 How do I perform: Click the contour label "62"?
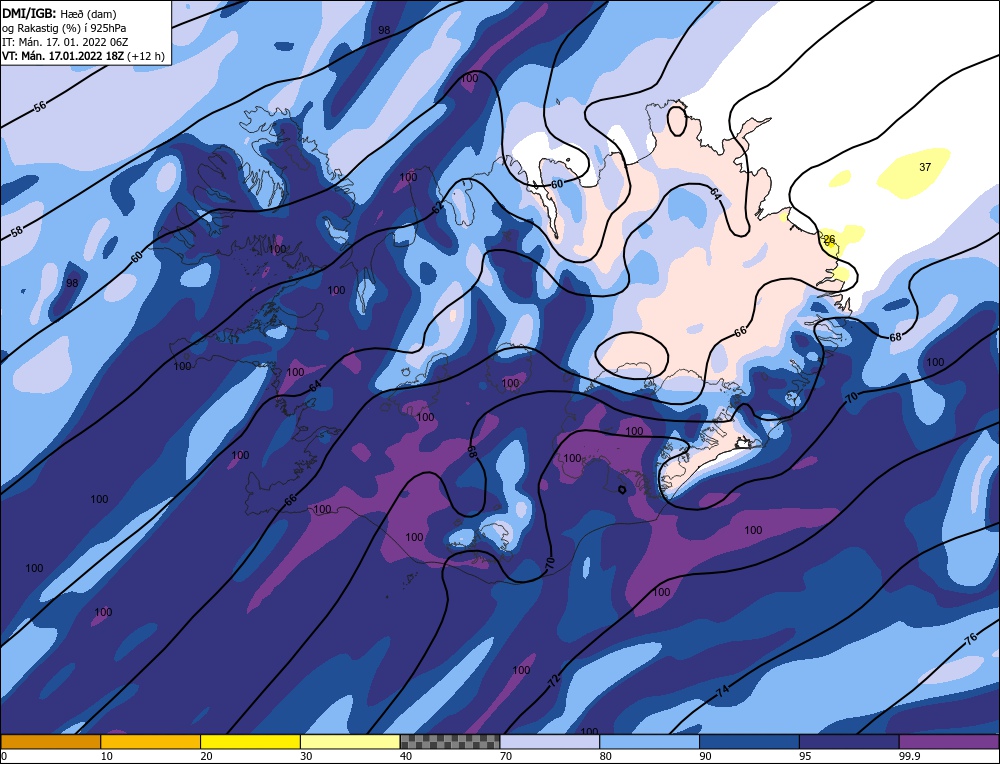[438, 207]
